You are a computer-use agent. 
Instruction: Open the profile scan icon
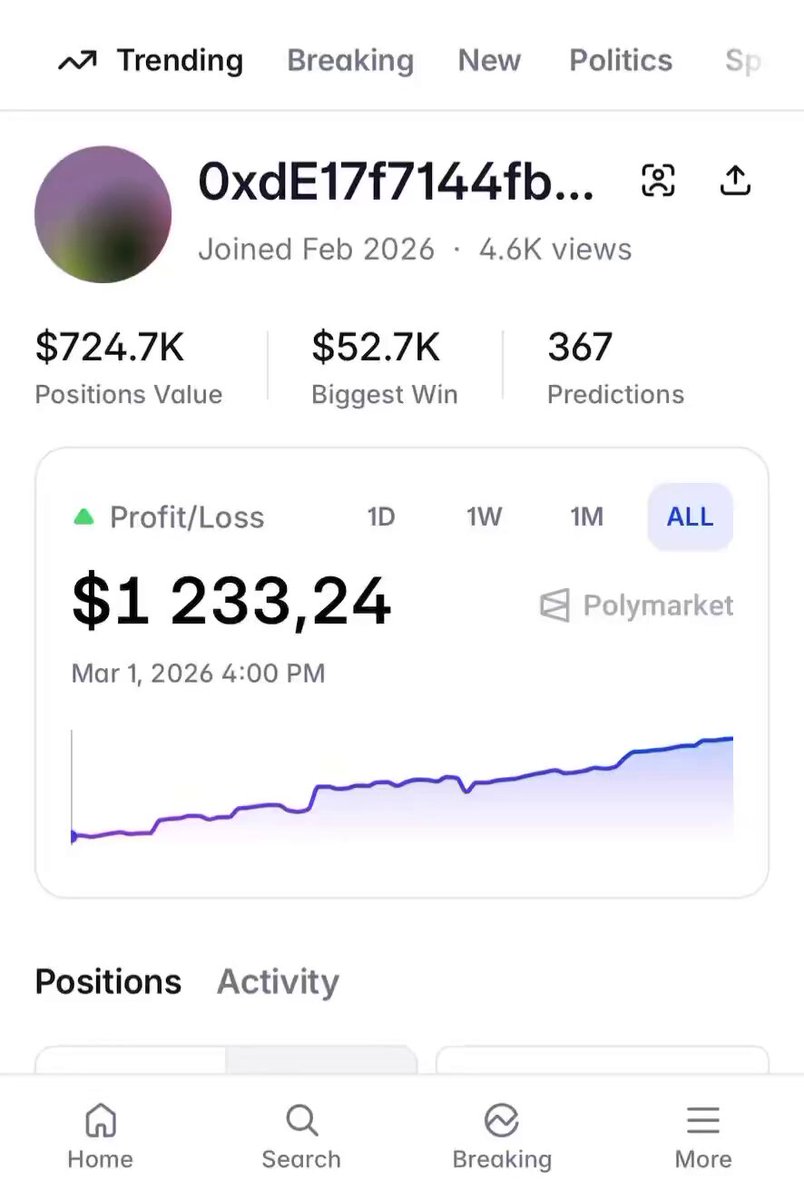pyautogui.click(x=657, y=181)
